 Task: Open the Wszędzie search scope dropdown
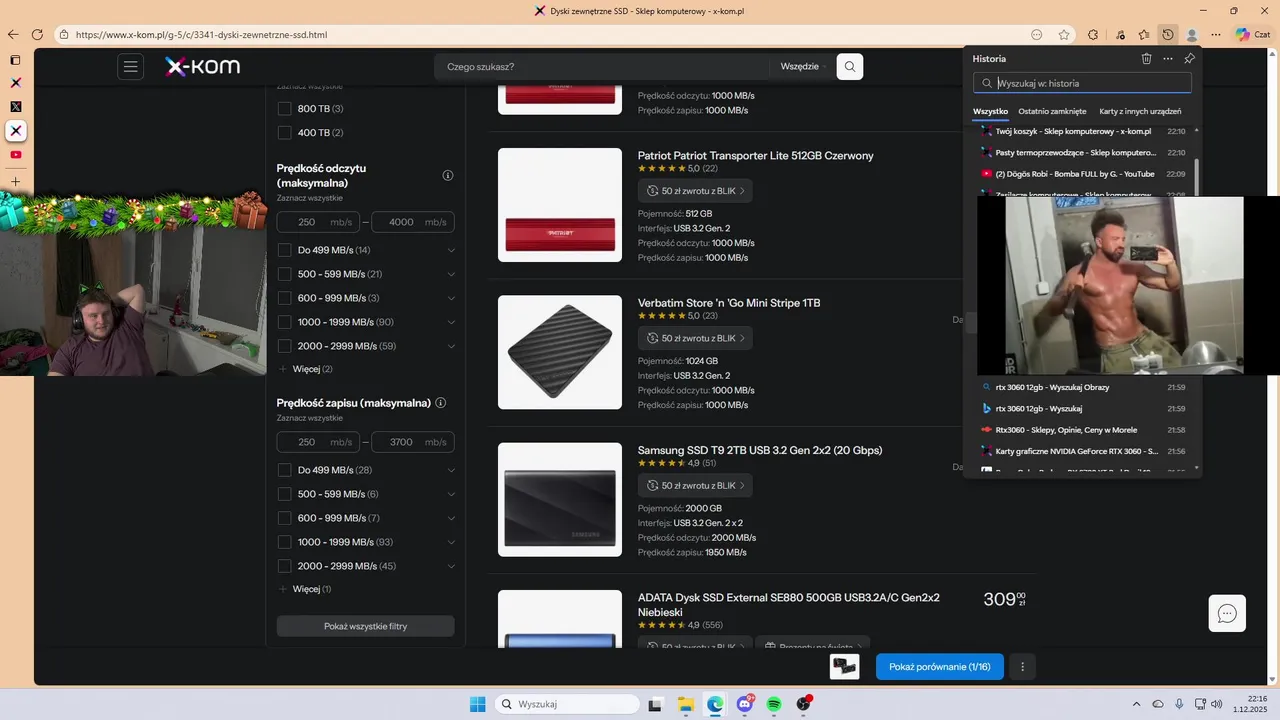804,67
